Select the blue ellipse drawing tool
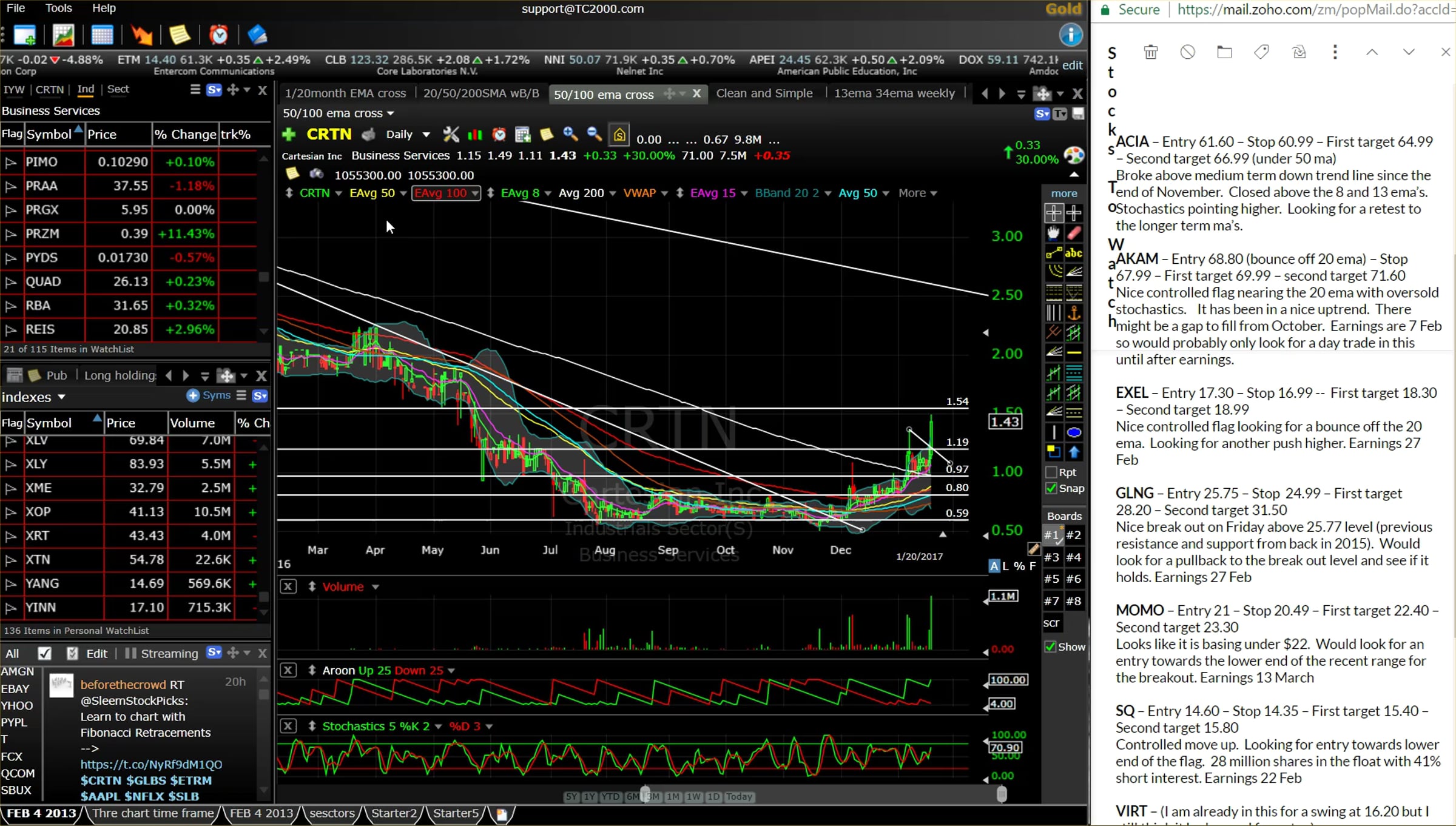The width and height of the screenshot is (1456, 826). tap(1074, 432)
